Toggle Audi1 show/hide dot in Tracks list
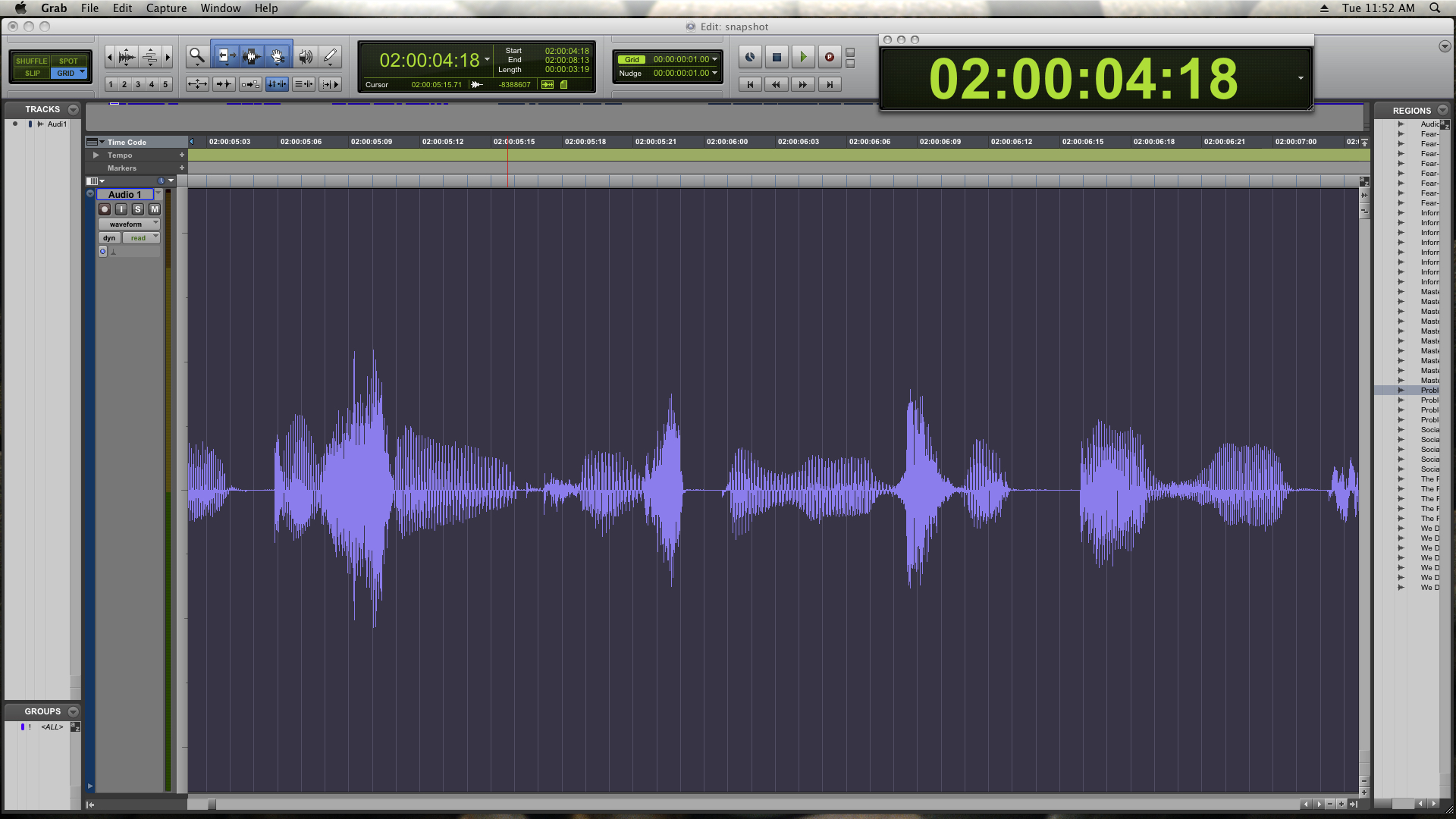Screen dimensions: 1456x819 [14, 124]
